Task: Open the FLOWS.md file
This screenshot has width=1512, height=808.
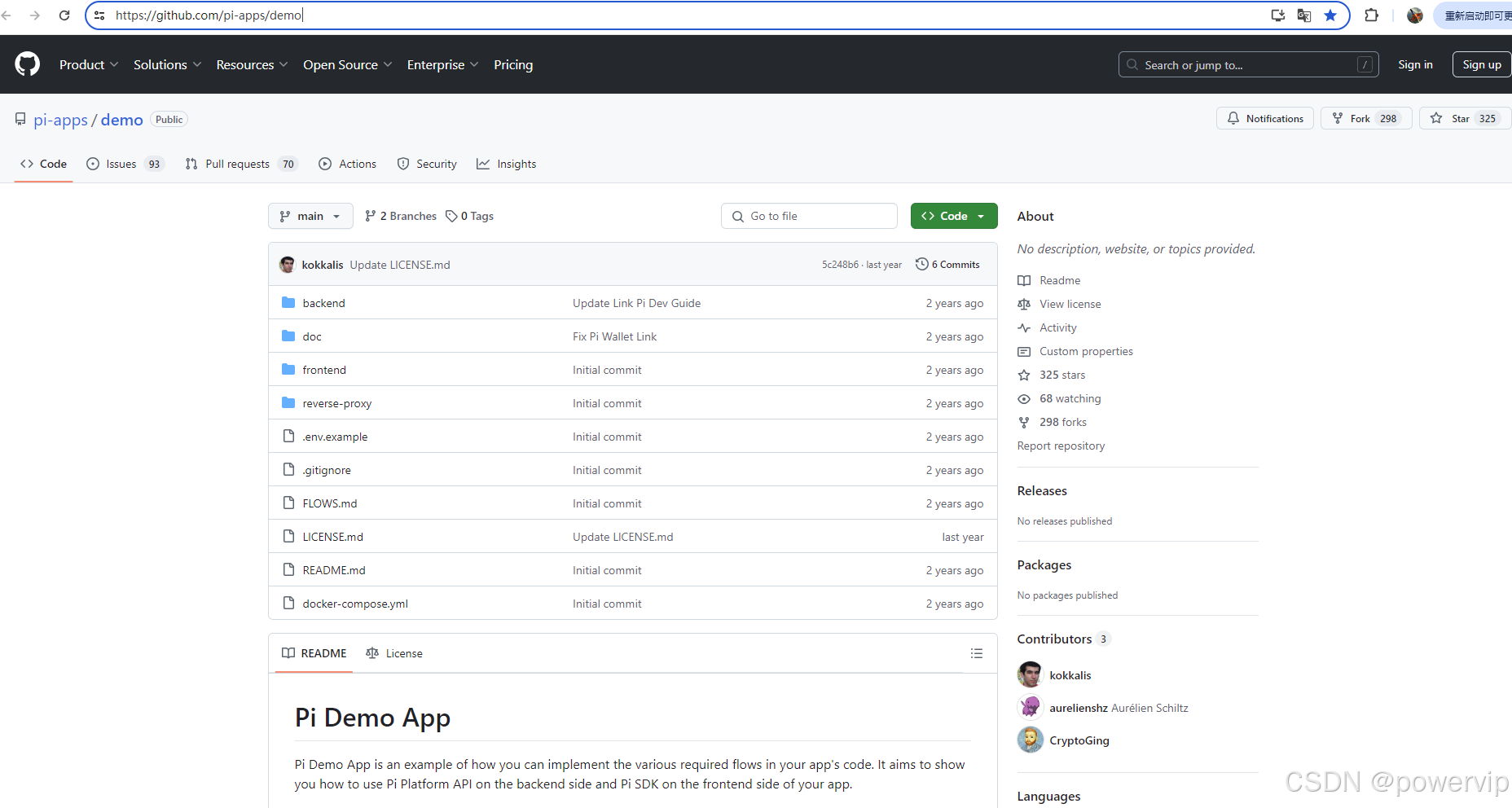Action: click(329, 503)
